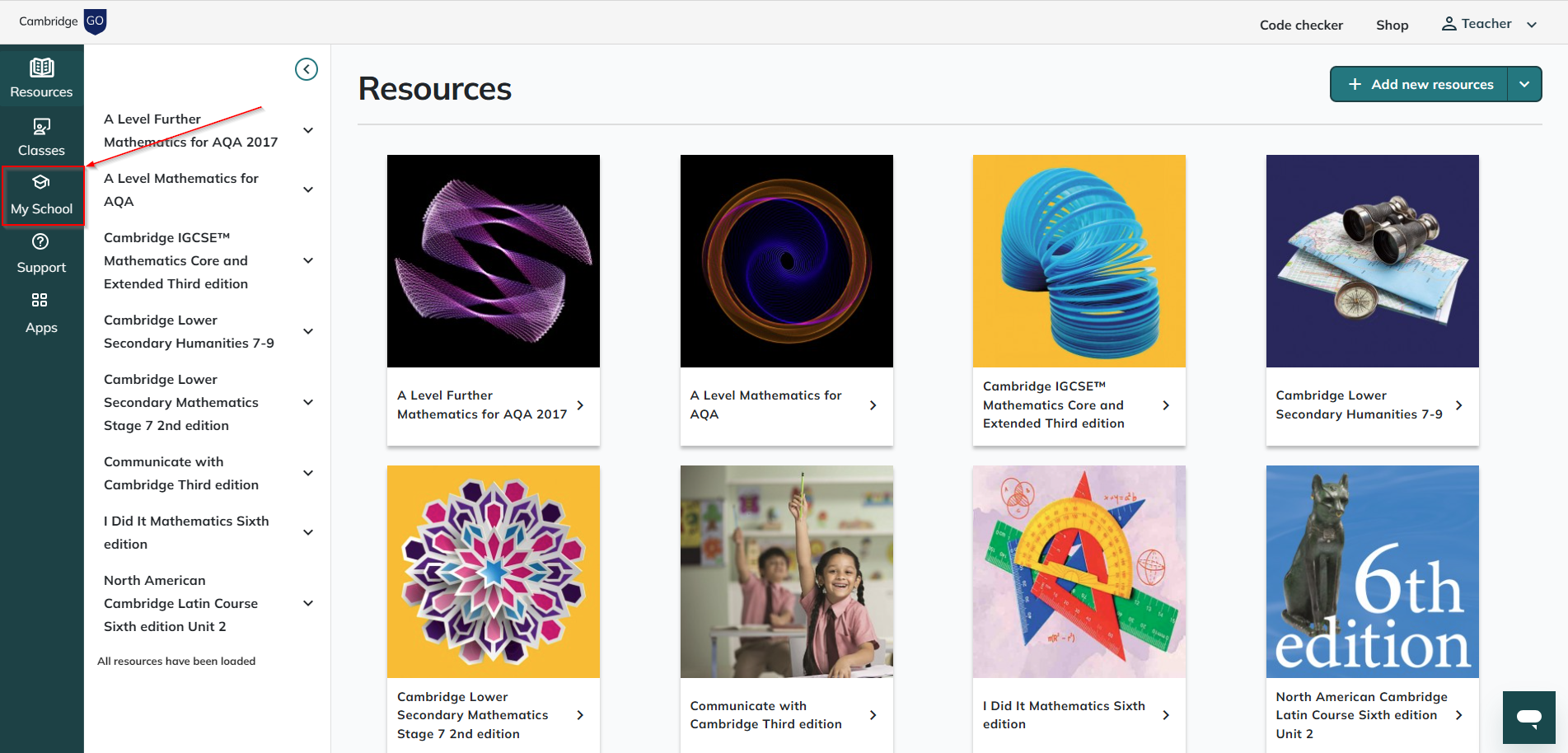Expand Cambridge Lower Secondary Humanities 7-9
The image size is (1568, 753).
308,331
